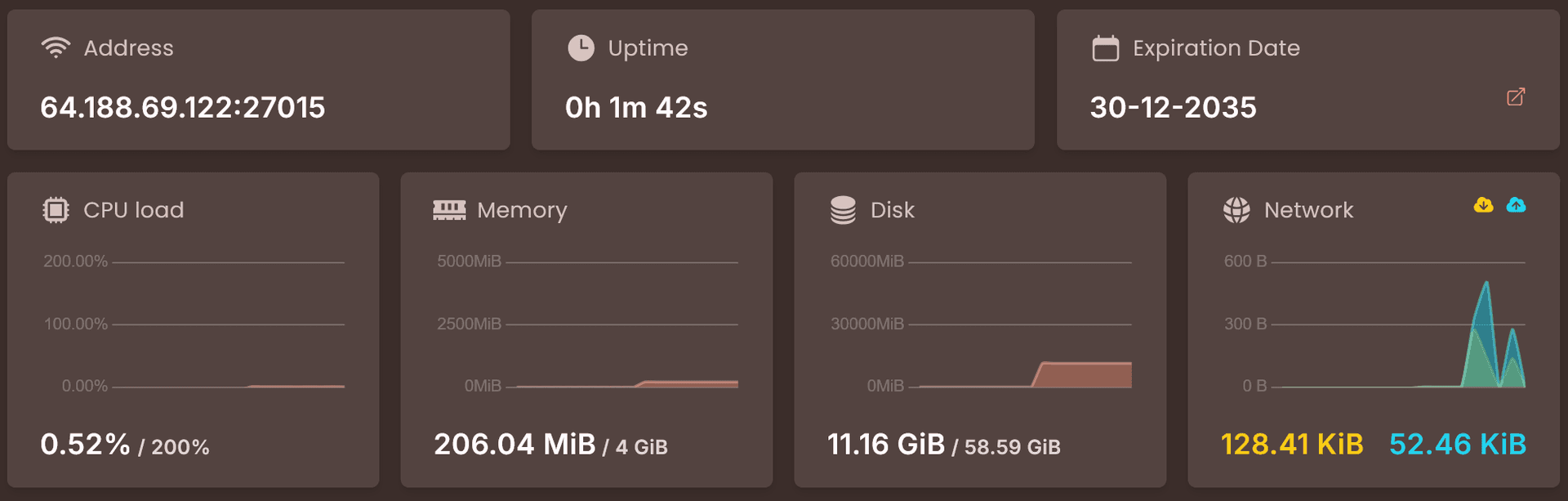Click the server address 64.188.69.122:27015
The image size is (1568, 501).
pyautogui.click(x=183, y=107)
